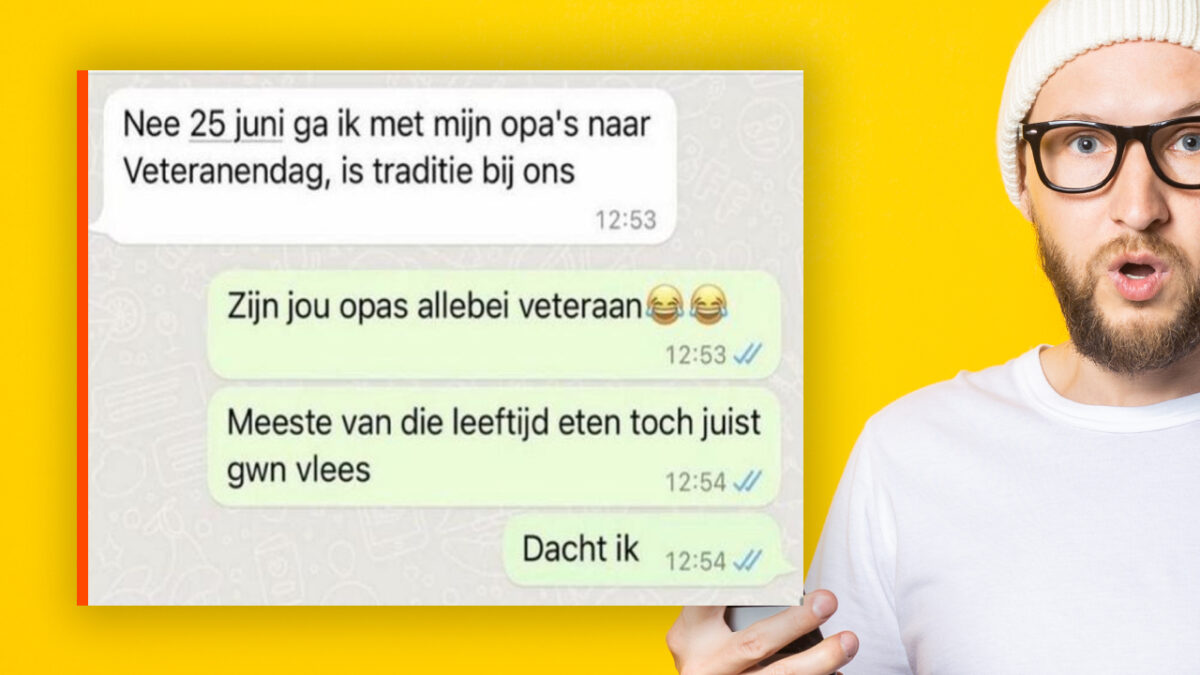1200x675 pixels.
Task: Select the 'Meeste van die leeftijd' message
Action: pos(493,445)
